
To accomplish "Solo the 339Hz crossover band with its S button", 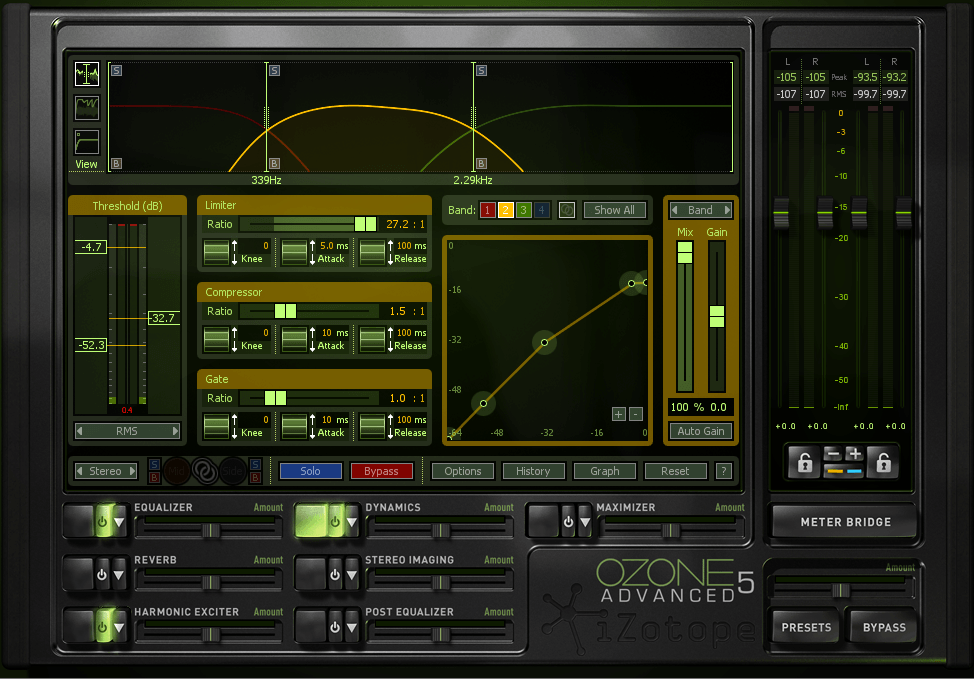I will tap(273, 70).
